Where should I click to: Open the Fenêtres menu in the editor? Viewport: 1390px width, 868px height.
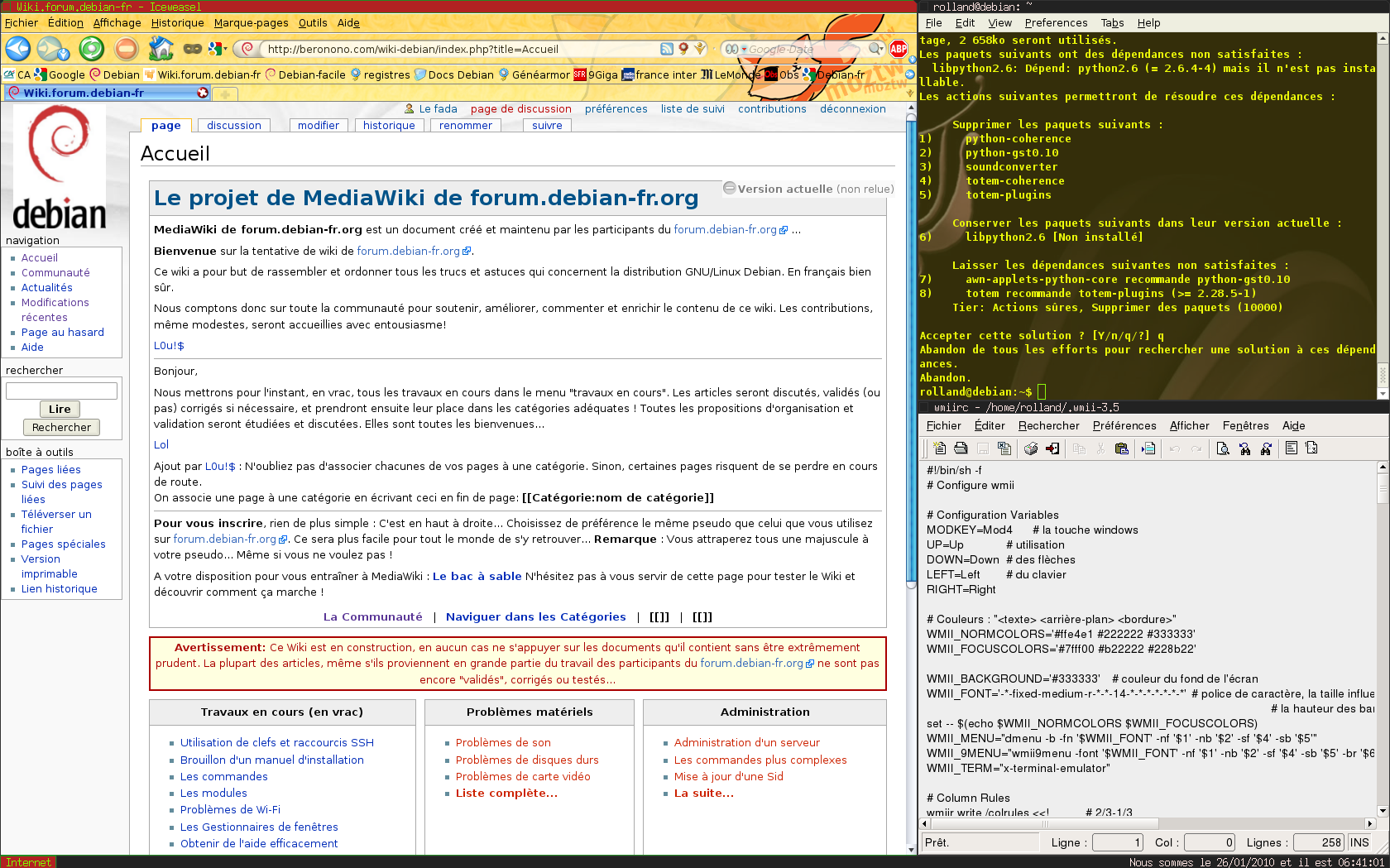(x=1245, y=425)
